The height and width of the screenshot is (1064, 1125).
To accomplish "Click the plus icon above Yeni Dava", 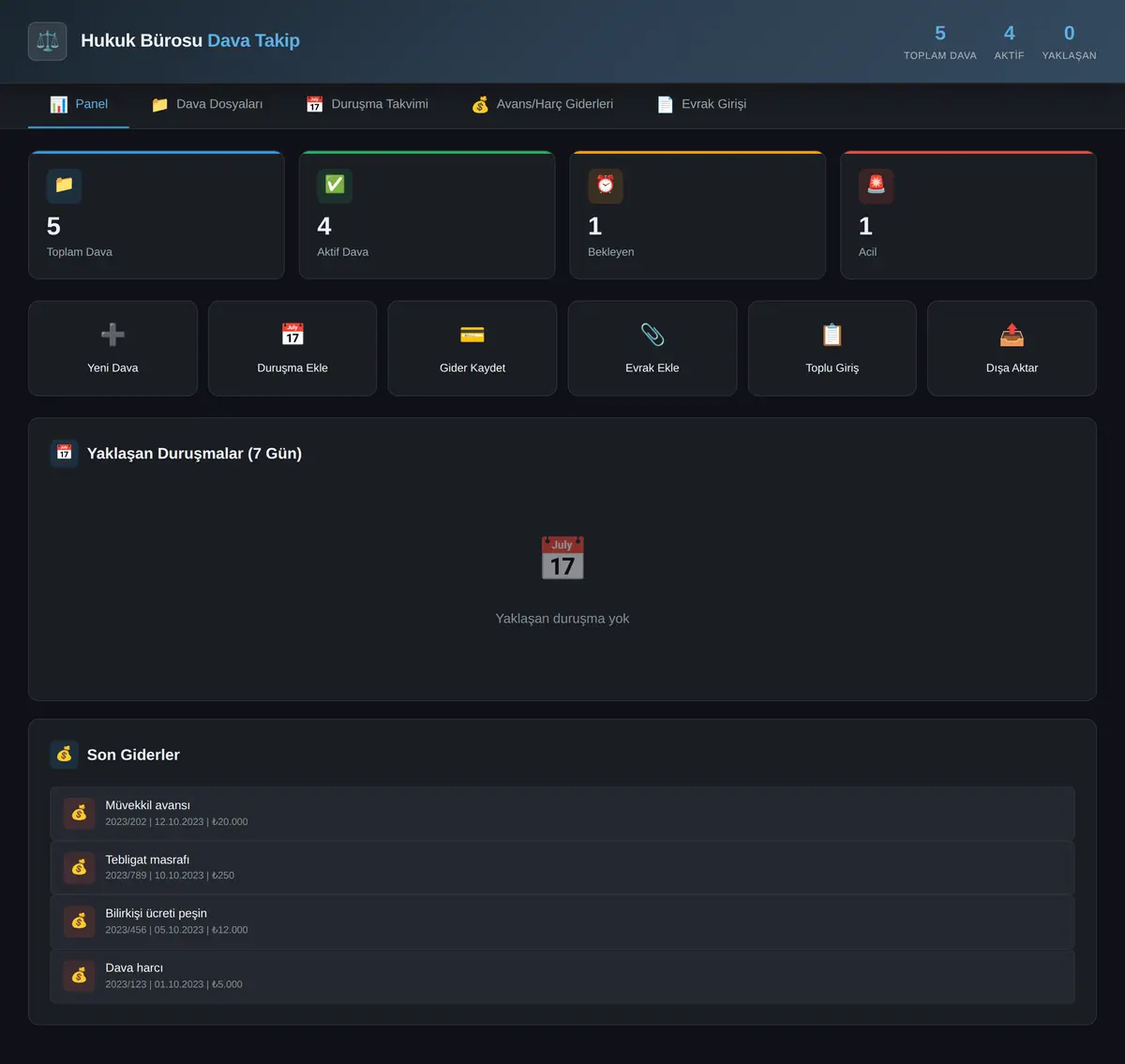I will [x=112, y=335].
